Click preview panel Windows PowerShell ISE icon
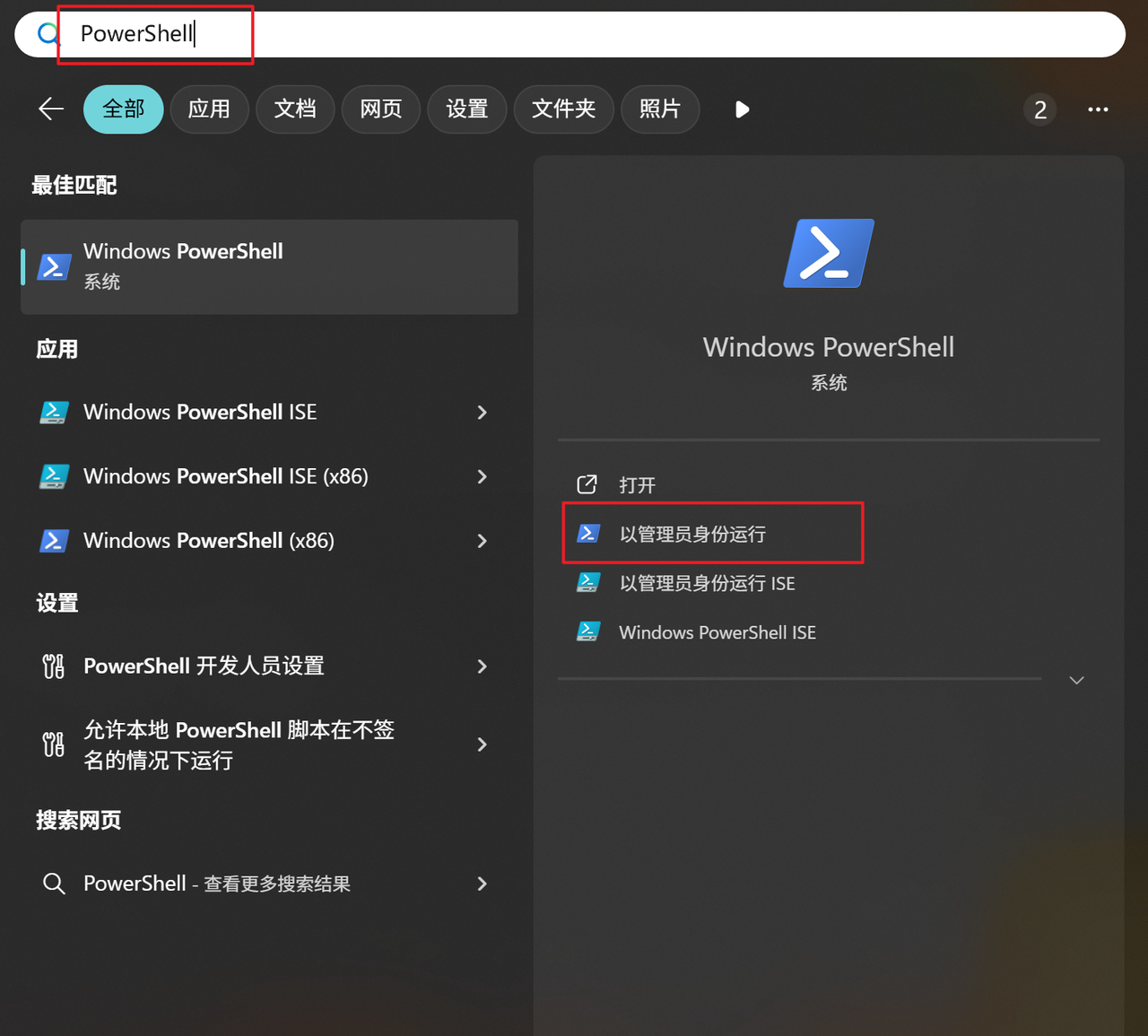 588,632
